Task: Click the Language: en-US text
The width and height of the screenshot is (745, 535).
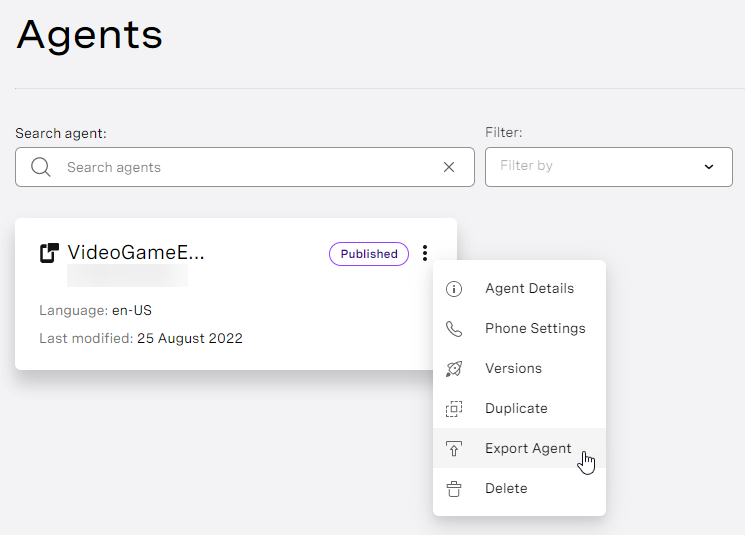Action: pos(96,310)
